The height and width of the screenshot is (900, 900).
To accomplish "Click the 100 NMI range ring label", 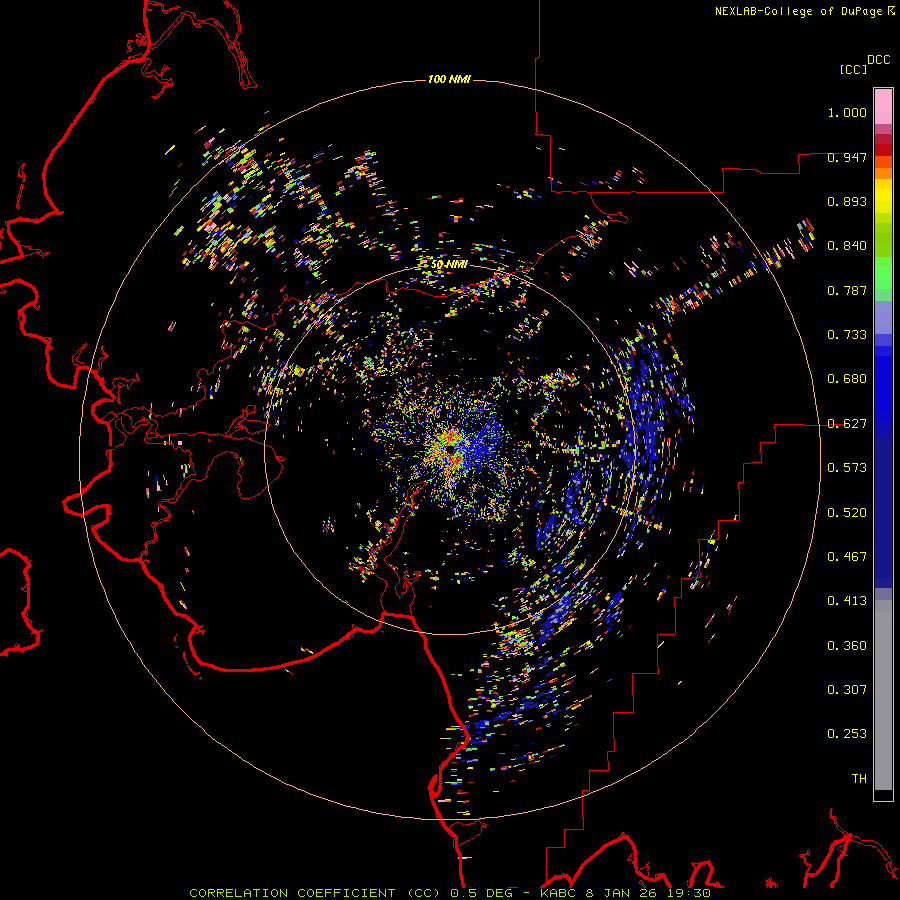I will click(x=449, y=79).
